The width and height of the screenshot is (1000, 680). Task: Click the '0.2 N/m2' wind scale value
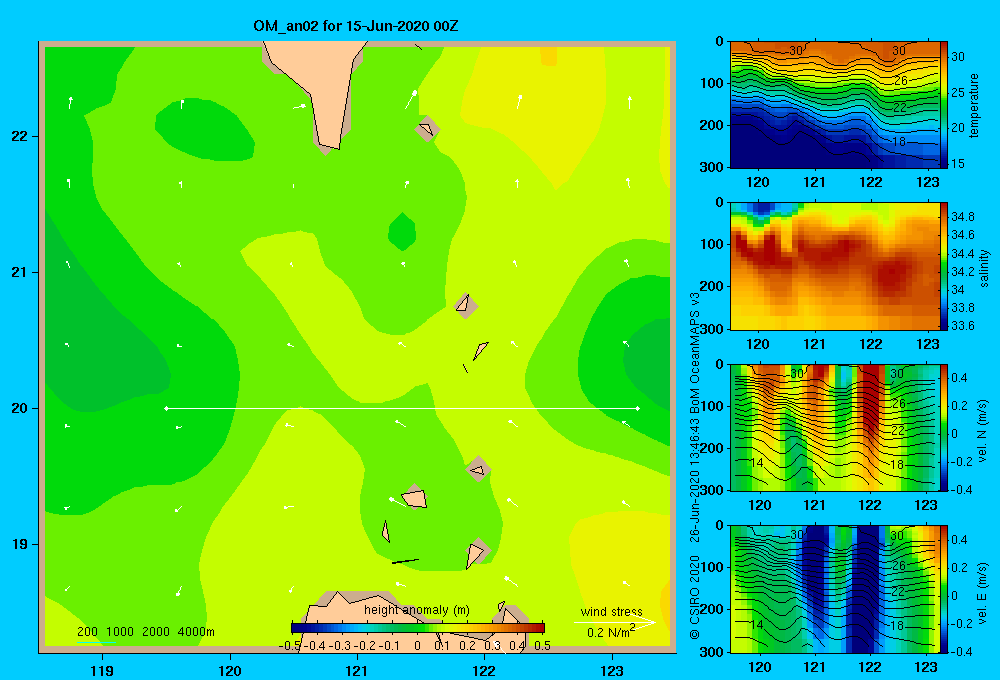[611, 632]
